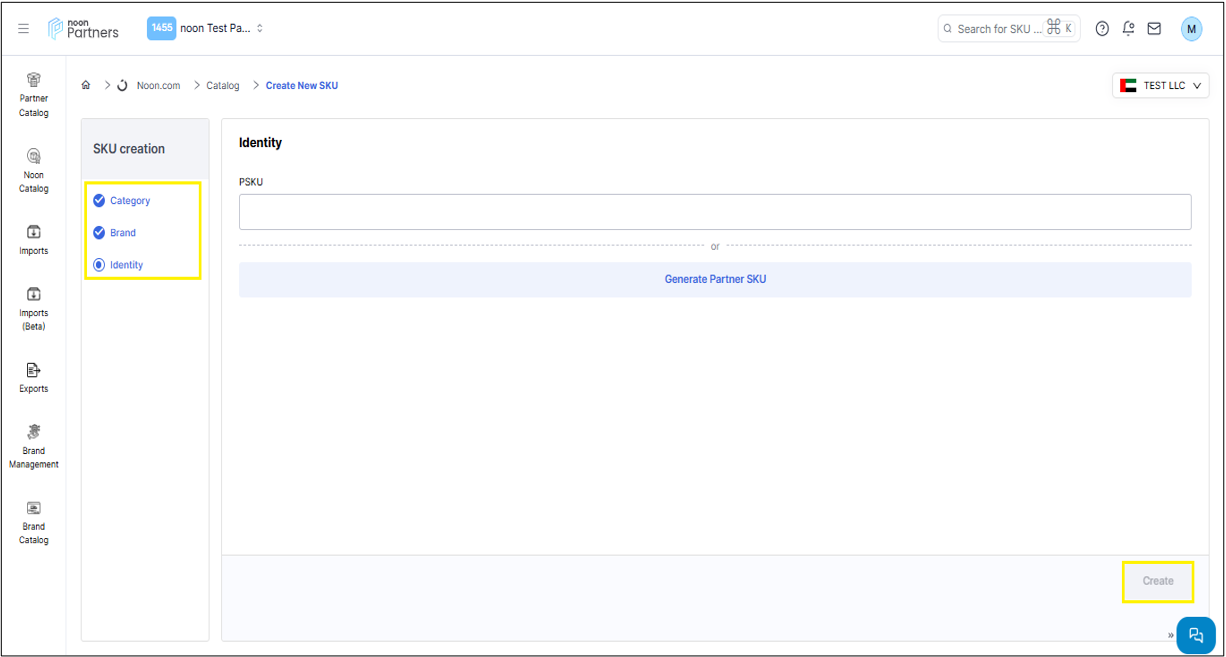
Task: Open the user avatar M menu
Action: pos(1191,29)
